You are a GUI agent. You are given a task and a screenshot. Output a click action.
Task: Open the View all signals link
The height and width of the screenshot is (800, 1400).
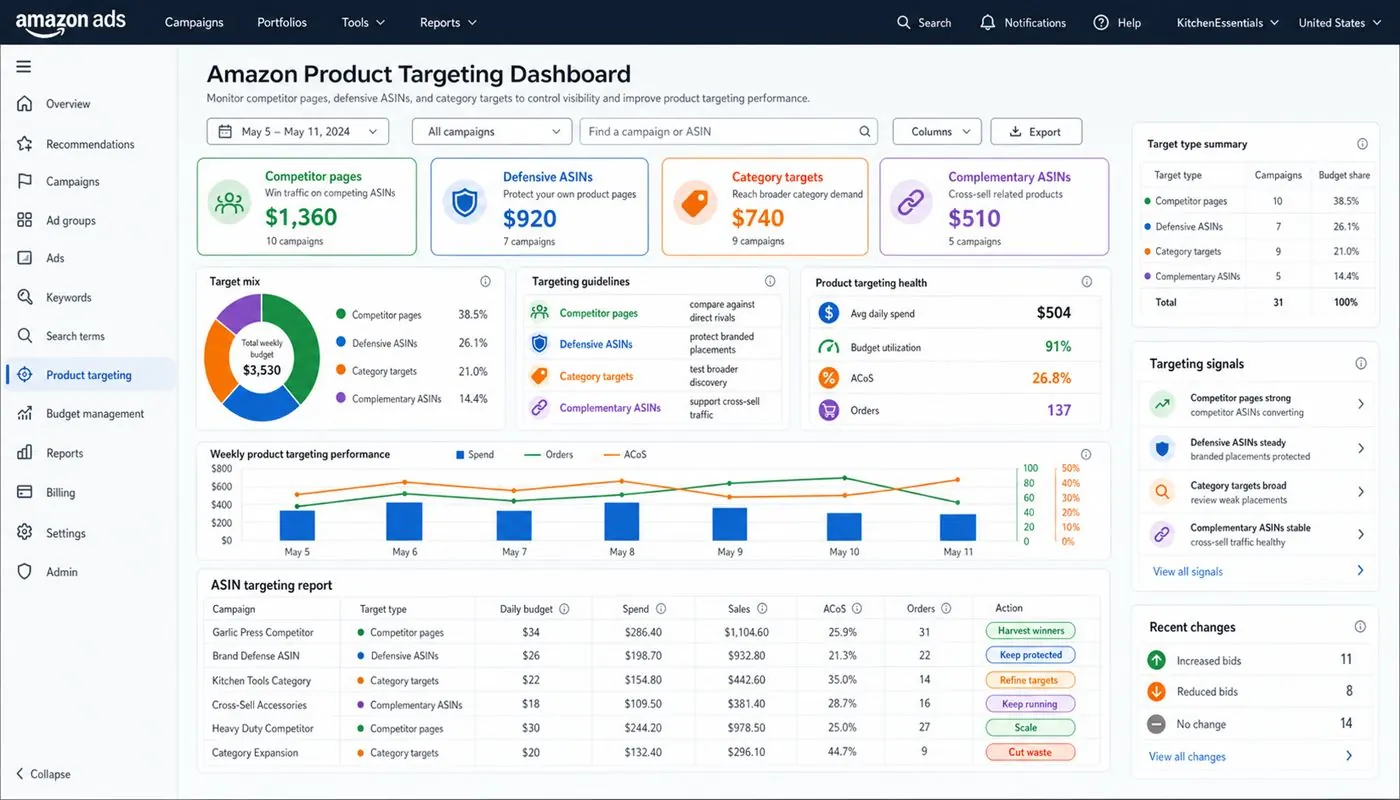tap(1187, 571)
